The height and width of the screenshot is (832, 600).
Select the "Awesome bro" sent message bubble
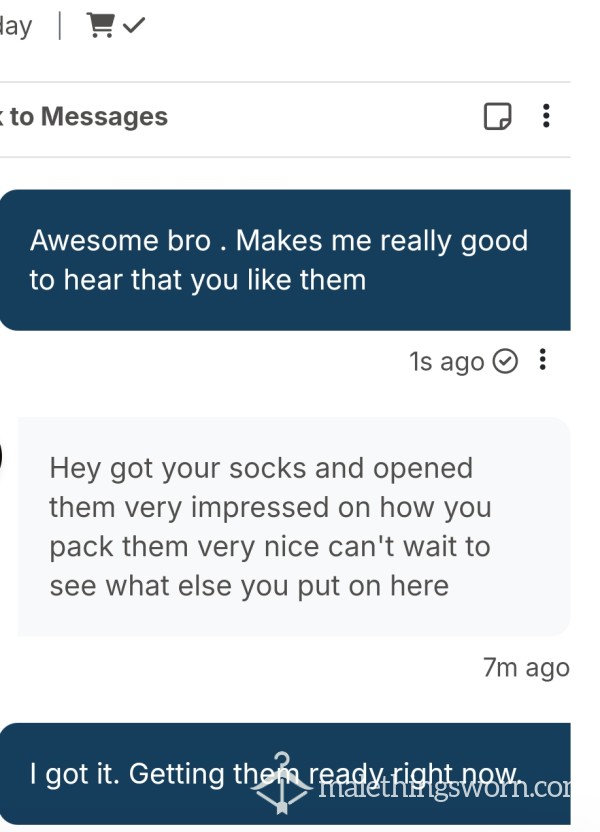click(x=285, y=260)
